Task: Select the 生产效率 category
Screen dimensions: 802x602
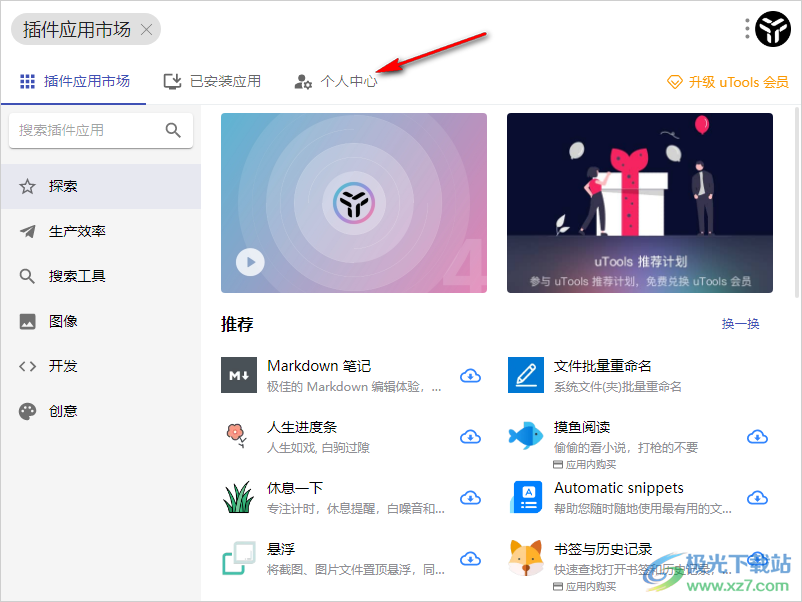Action: [101, 231]
